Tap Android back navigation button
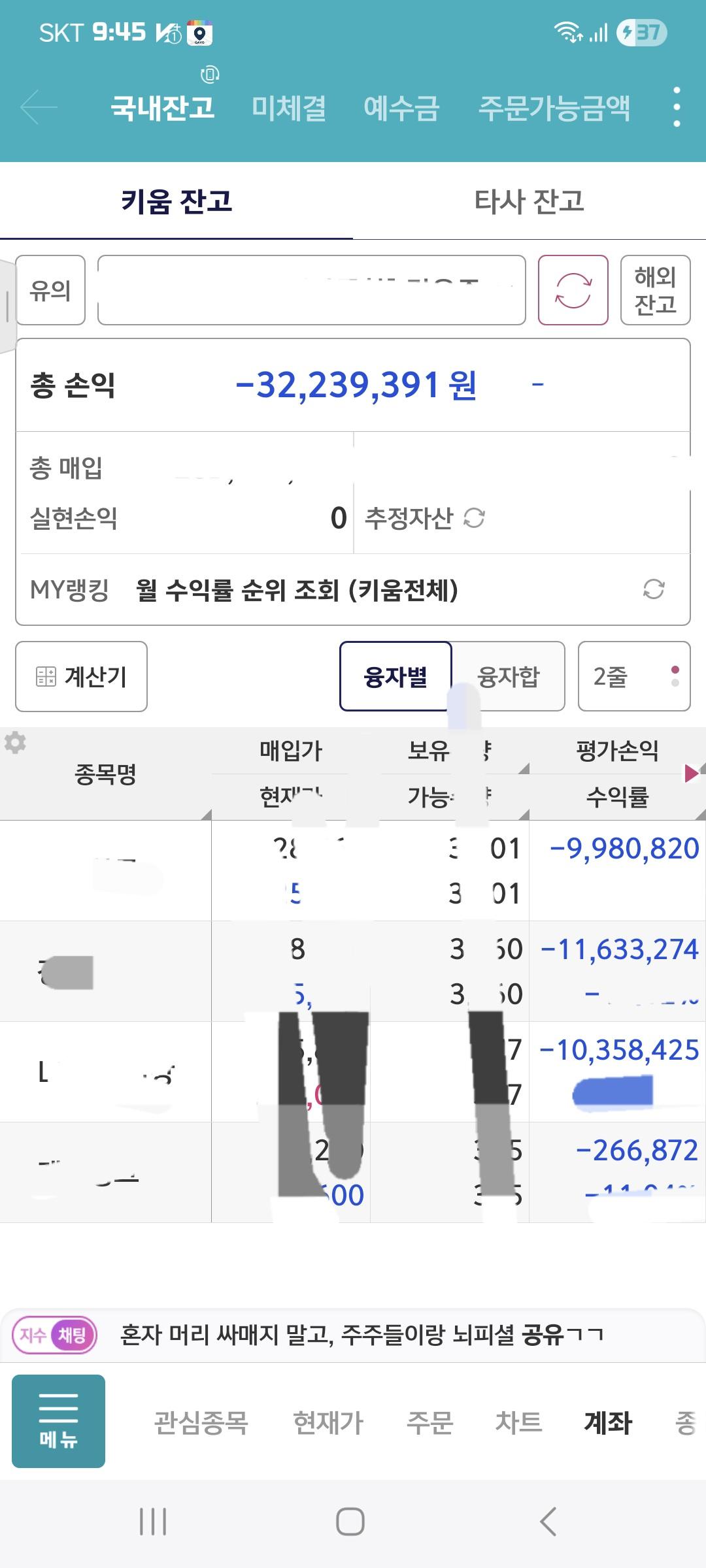Image resolution: width=706 pixels, height=1568 pixels. [548, 1522]
